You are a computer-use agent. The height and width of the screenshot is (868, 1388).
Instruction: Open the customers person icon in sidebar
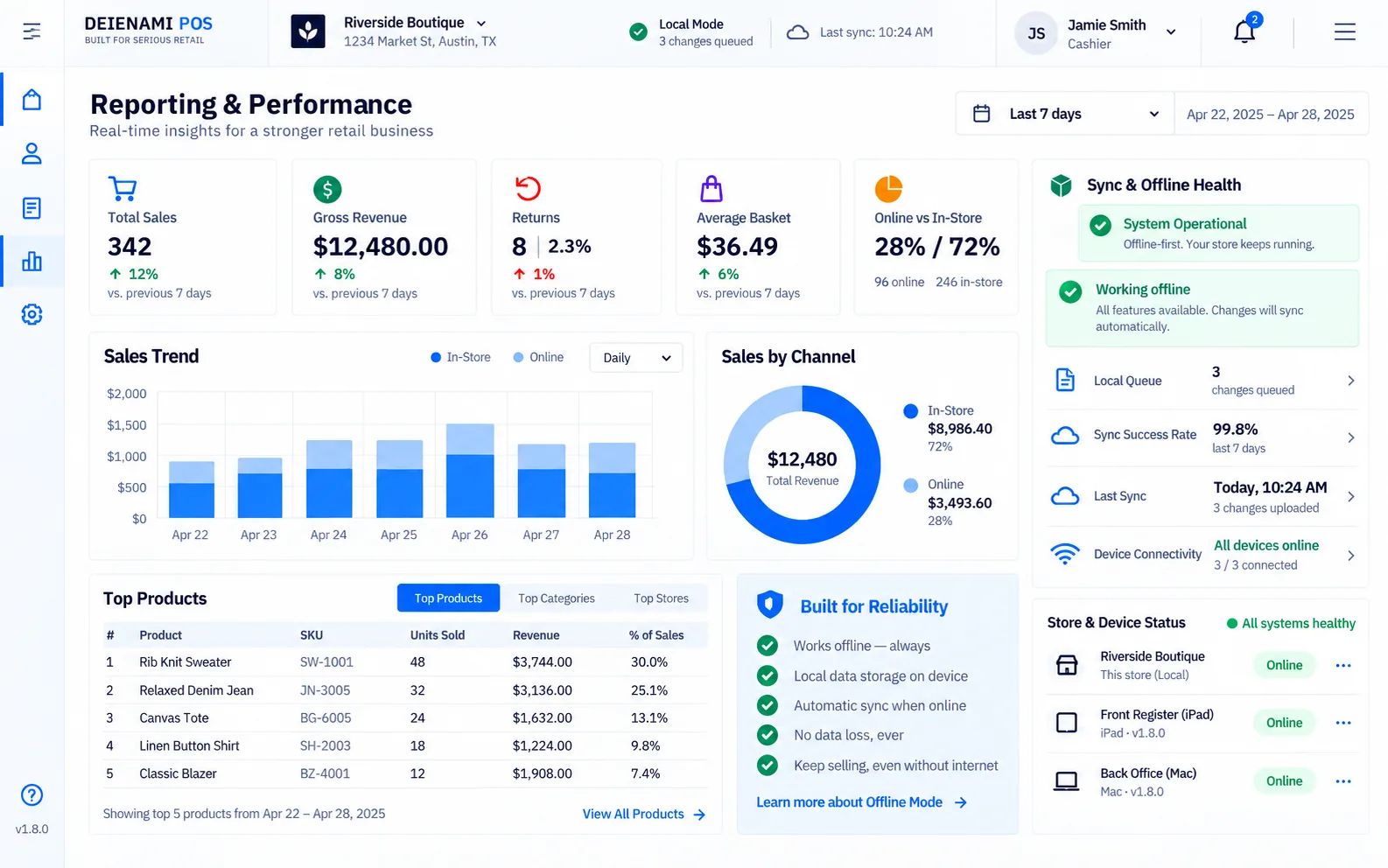[32, 154]
